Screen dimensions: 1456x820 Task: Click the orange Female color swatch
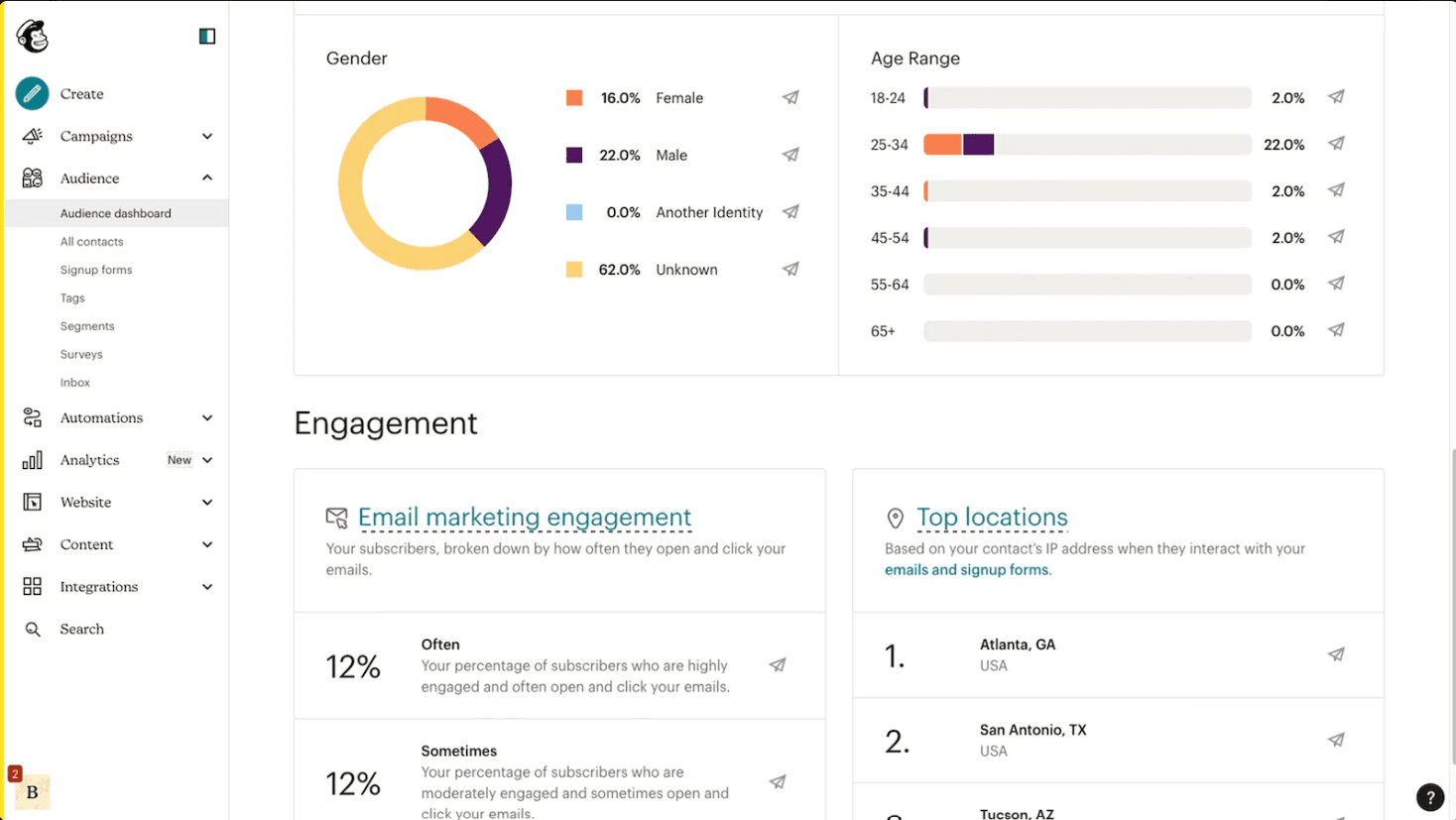[x=574, y=98]
